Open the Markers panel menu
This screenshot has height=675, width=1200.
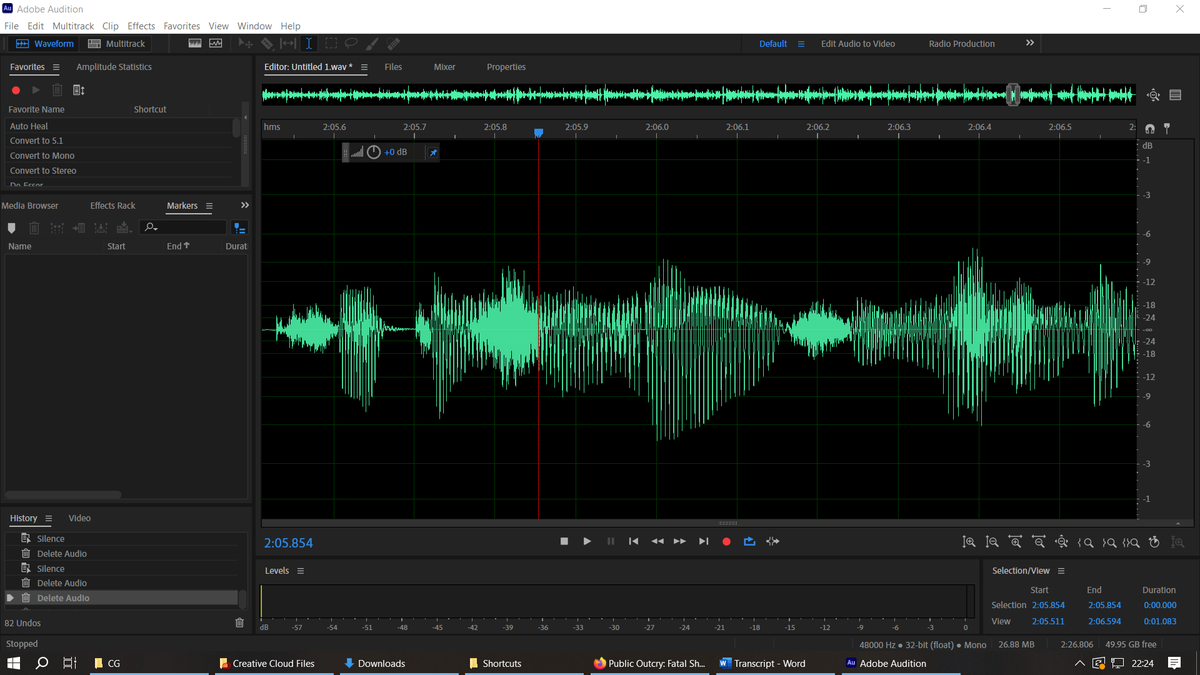(209, 206)
